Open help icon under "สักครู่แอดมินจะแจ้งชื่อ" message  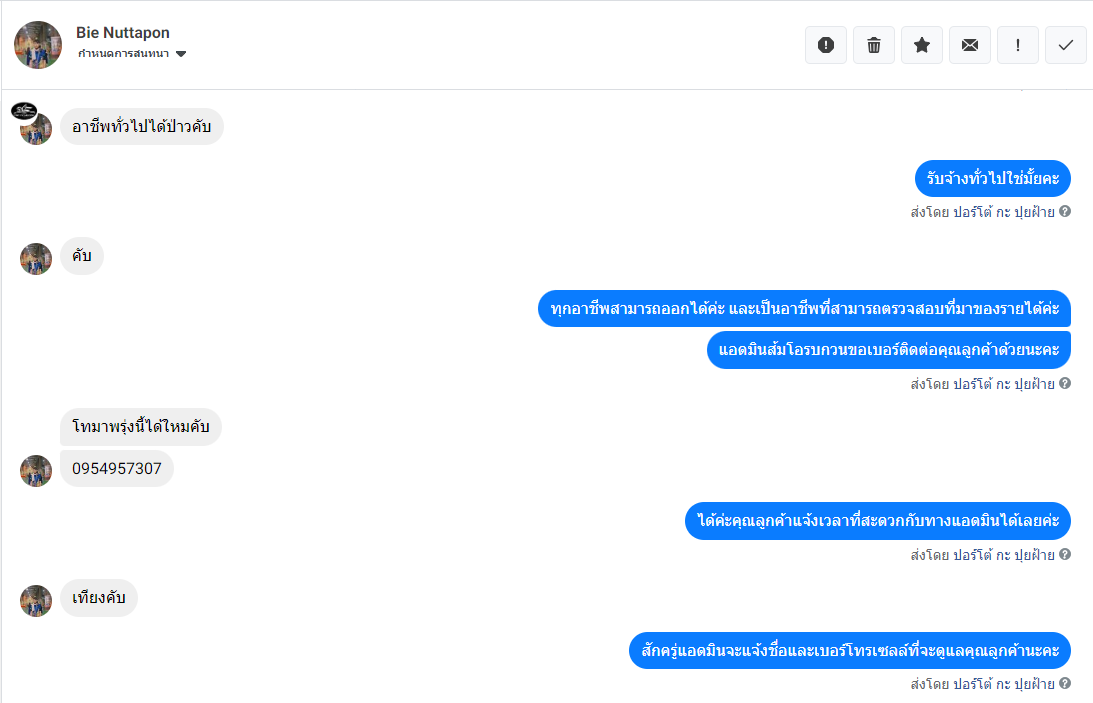click(x=1065, y=684)
